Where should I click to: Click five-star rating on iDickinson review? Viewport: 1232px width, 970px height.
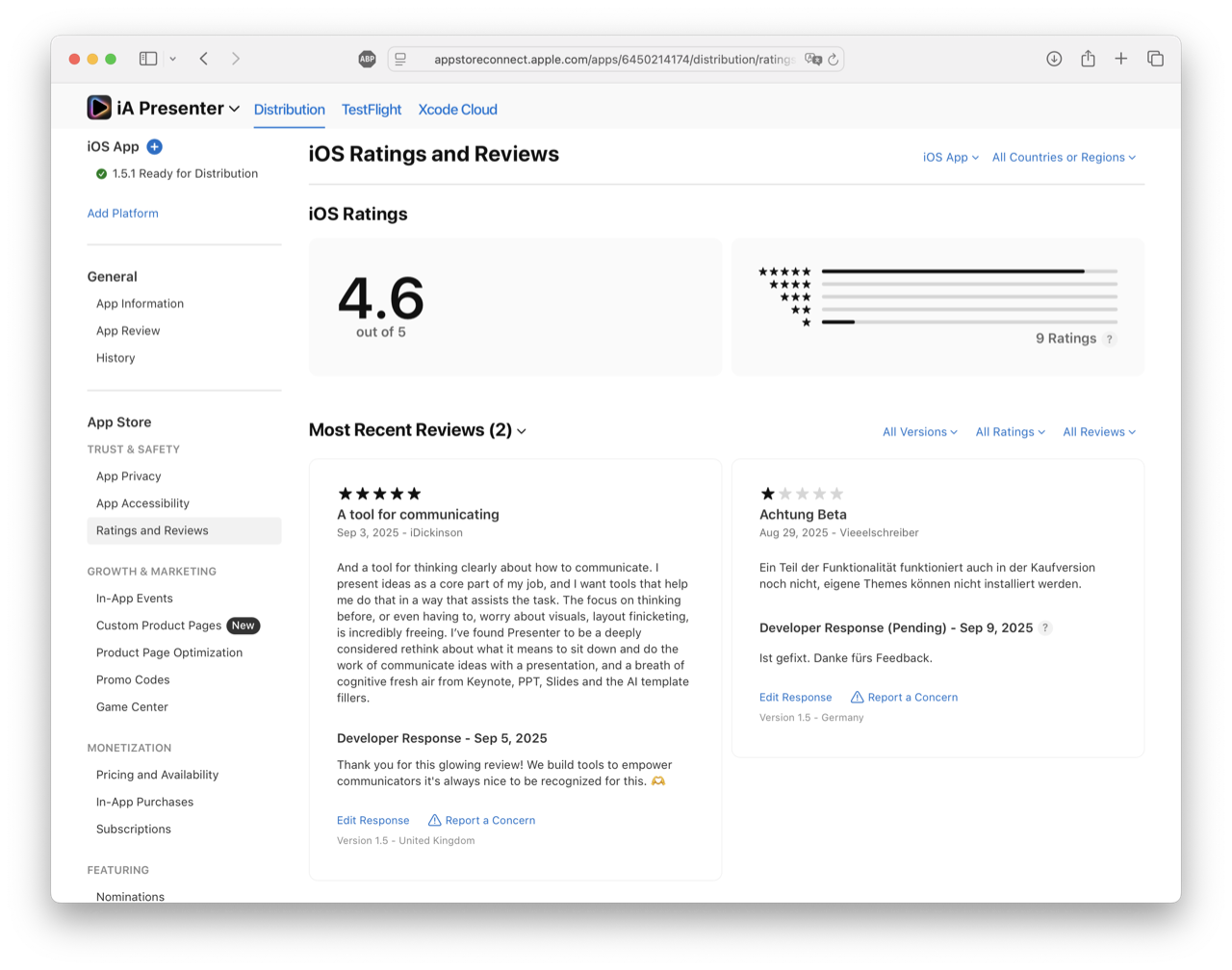tap(379, 494)
